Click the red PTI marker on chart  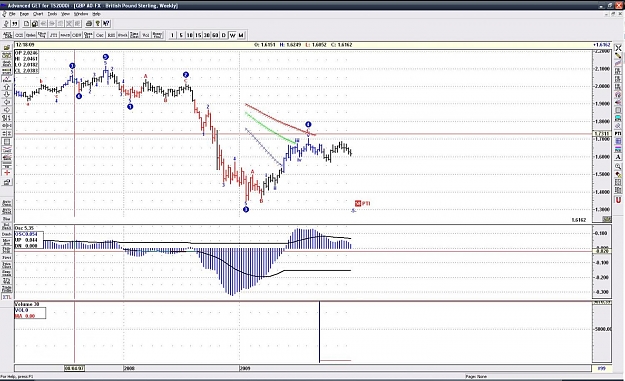(x=362, y=203)
